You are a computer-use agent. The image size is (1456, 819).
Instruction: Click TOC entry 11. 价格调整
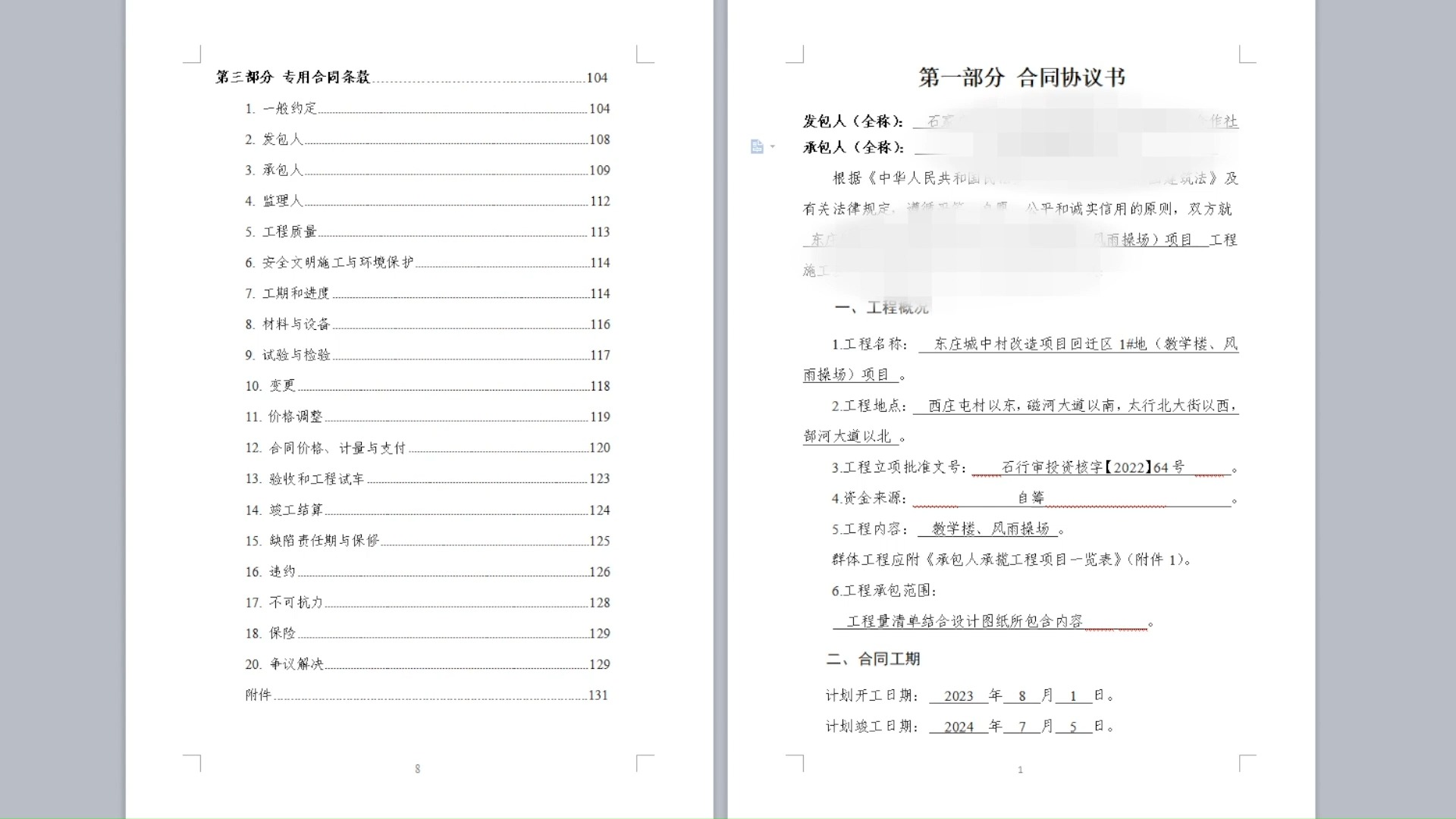pos(427,417)
